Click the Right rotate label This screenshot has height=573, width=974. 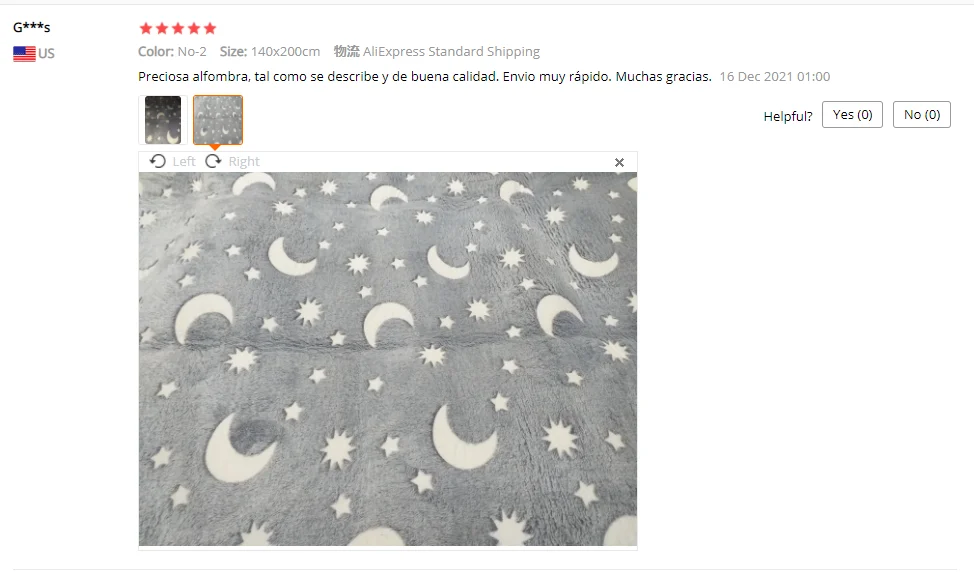pyautogui.click(x=244, y=162)
